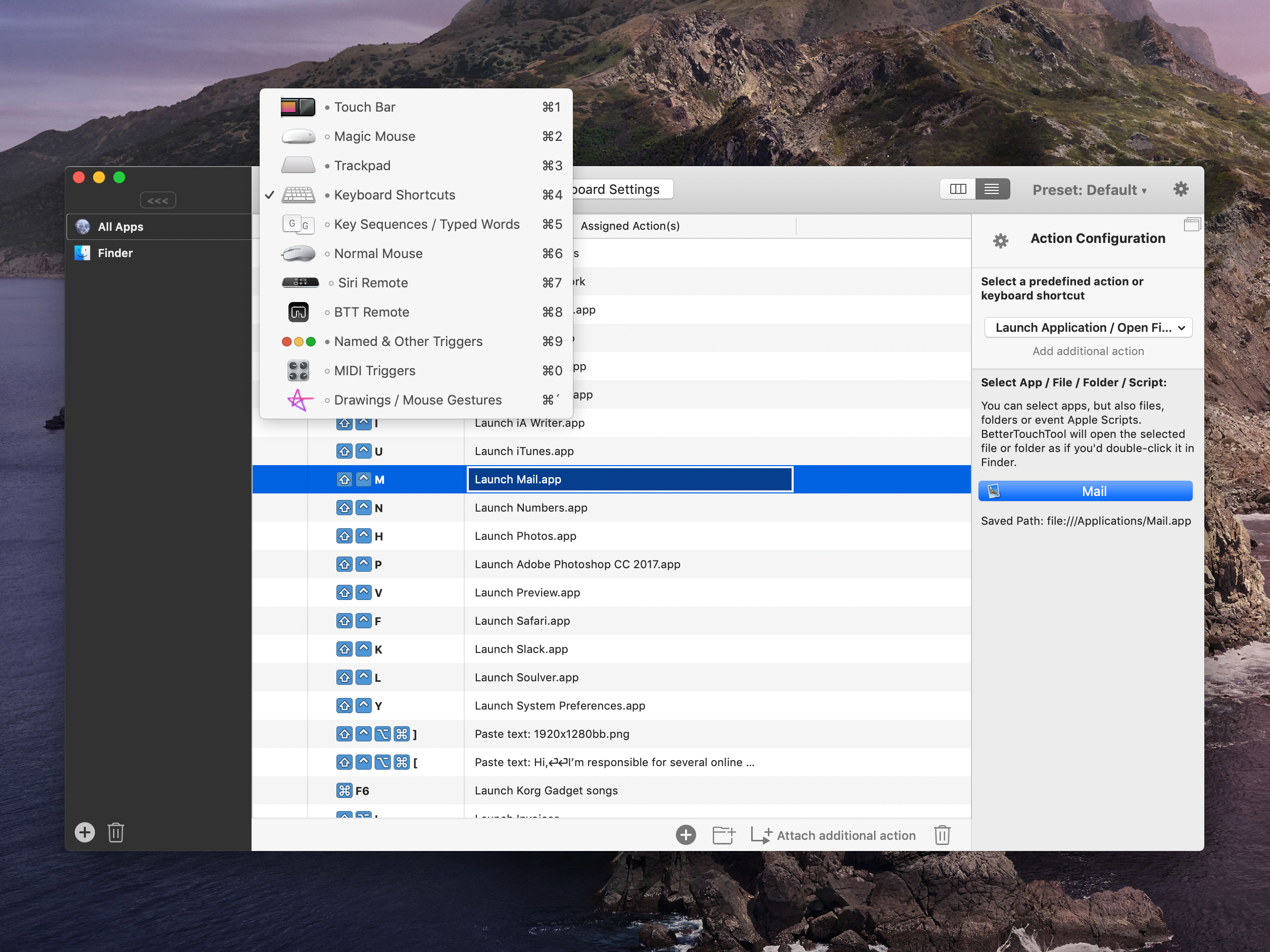1270x952 pixels.
Task: Select Drawings / Mouse Gestures entry
Action: click(x=416, y=400)
